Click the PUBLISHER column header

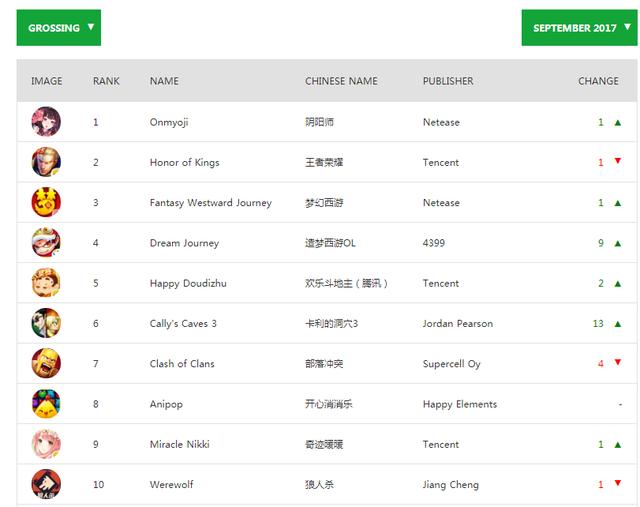[448, 81]
